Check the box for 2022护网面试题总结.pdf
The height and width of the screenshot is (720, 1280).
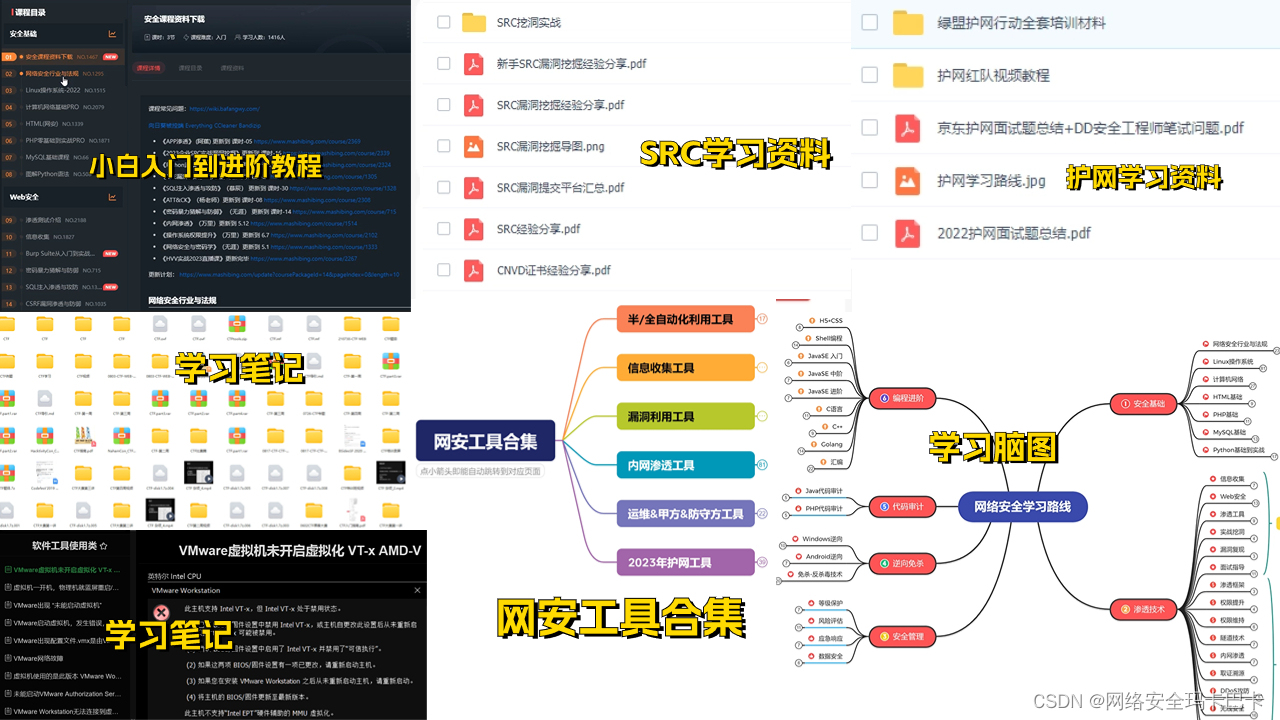pos(869,232)
